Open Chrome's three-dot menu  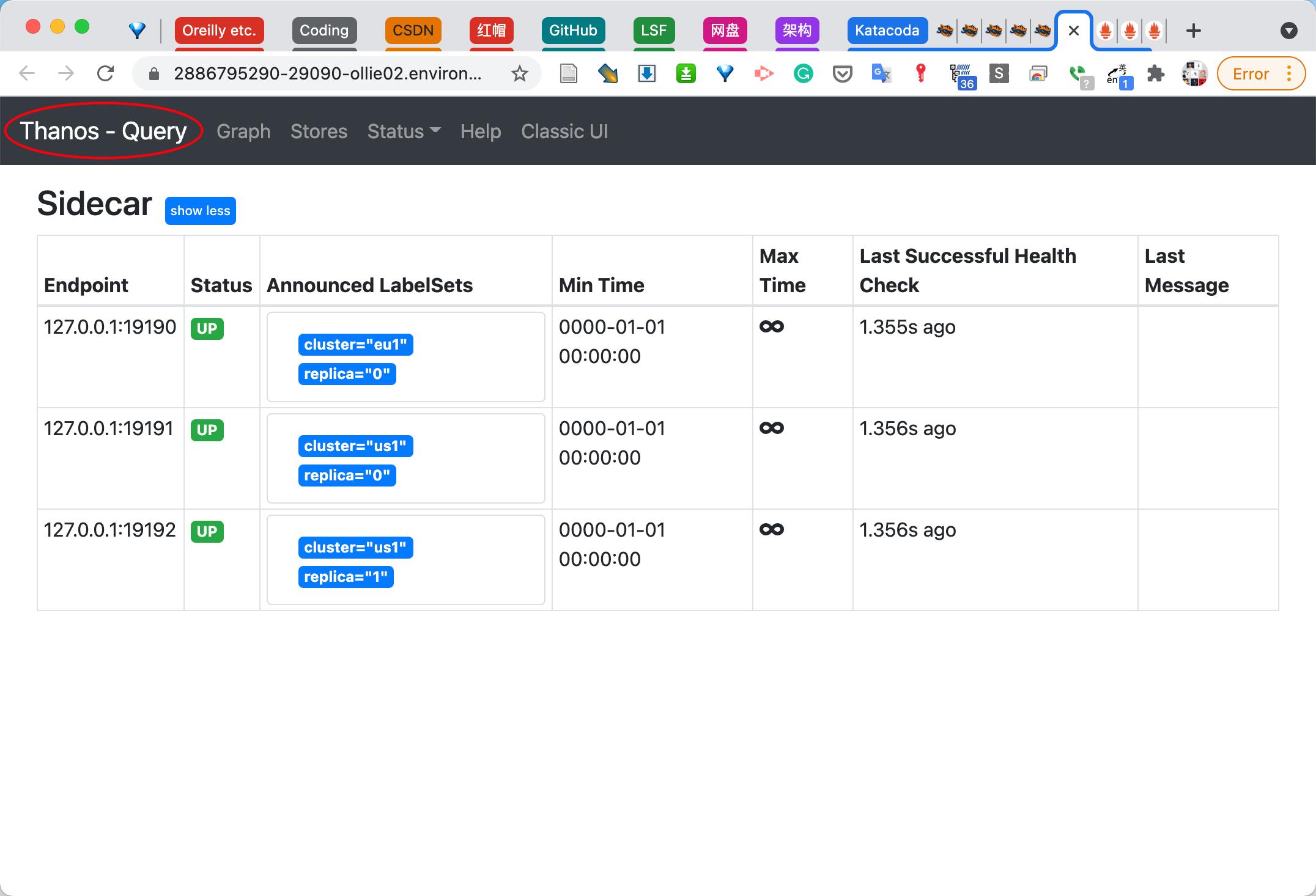(1289, 74)
